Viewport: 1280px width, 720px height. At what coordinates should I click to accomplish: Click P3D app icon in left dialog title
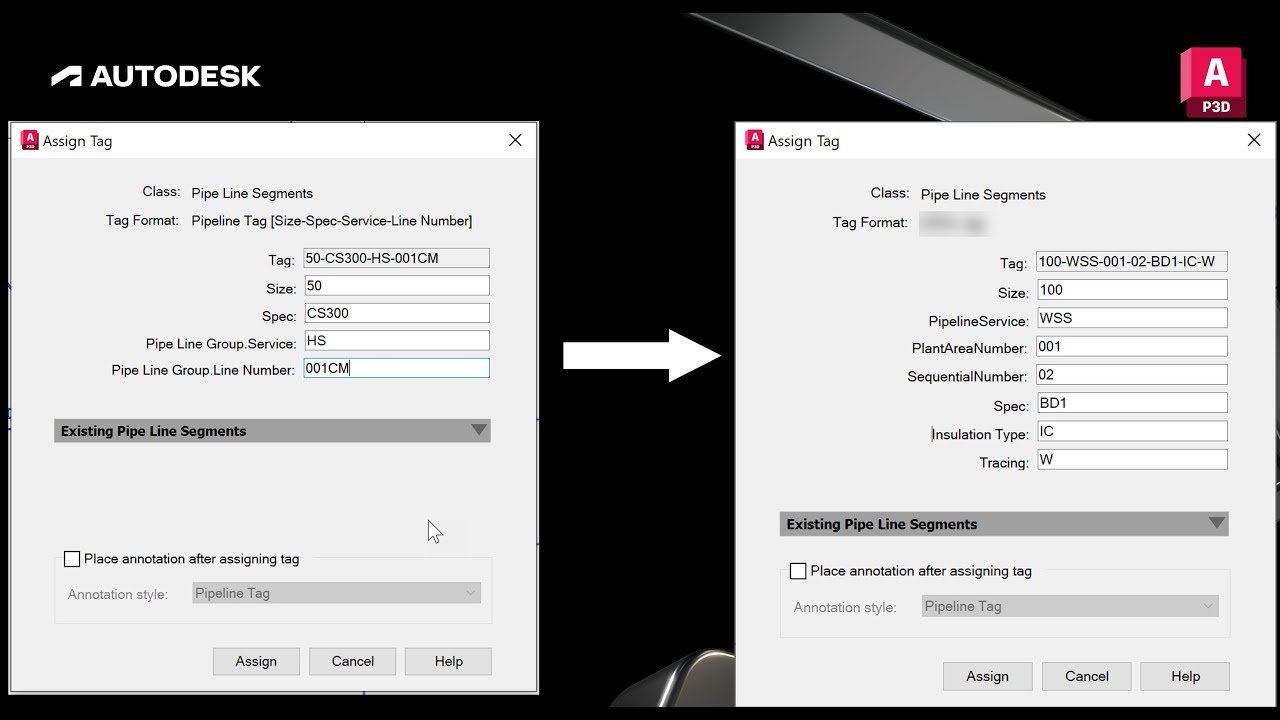(29, 140)
